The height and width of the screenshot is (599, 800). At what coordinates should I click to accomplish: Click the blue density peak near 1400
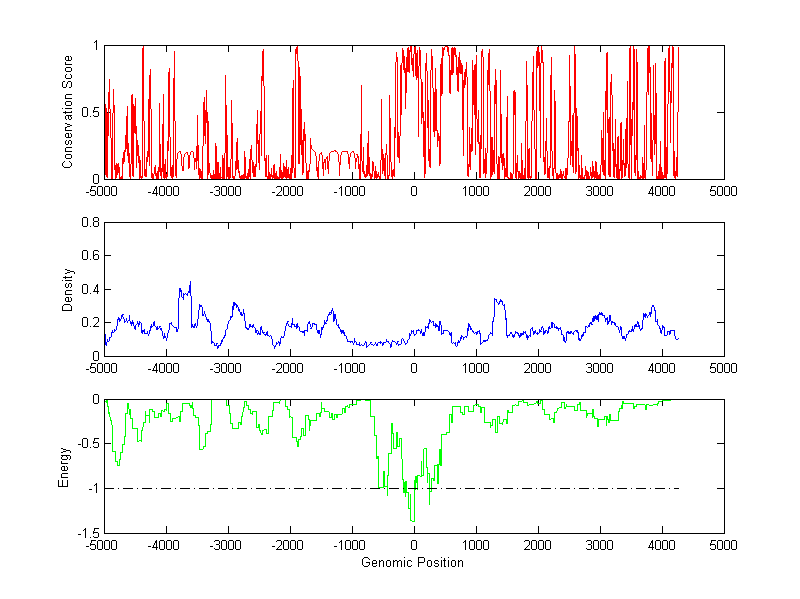pos(496,300)
